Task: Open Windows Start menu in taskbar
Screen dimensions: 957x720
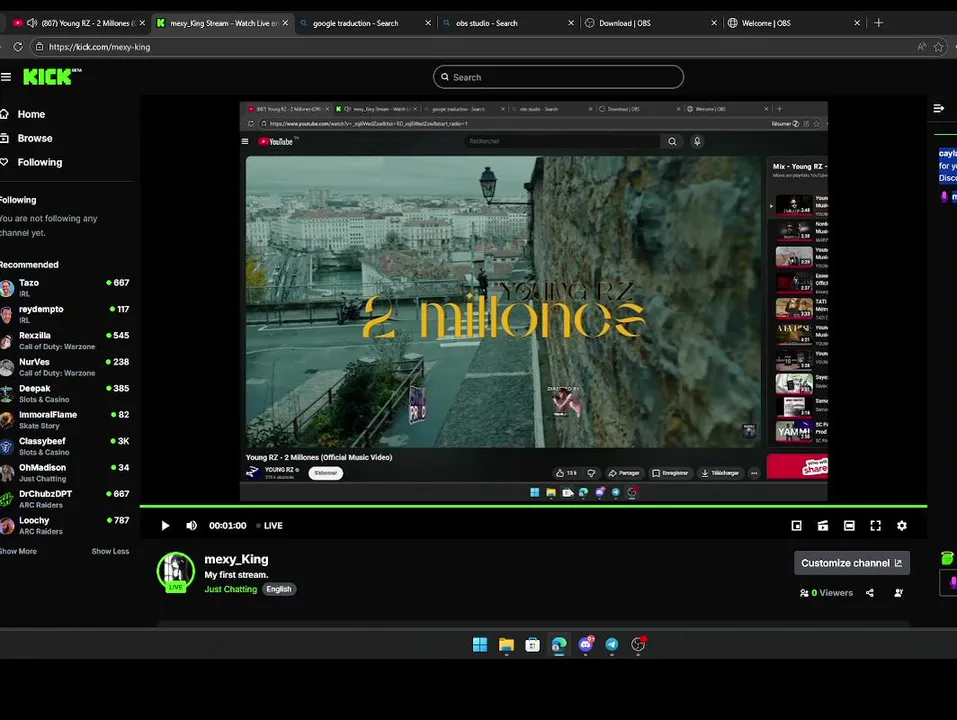Action: tap(480, 645)
